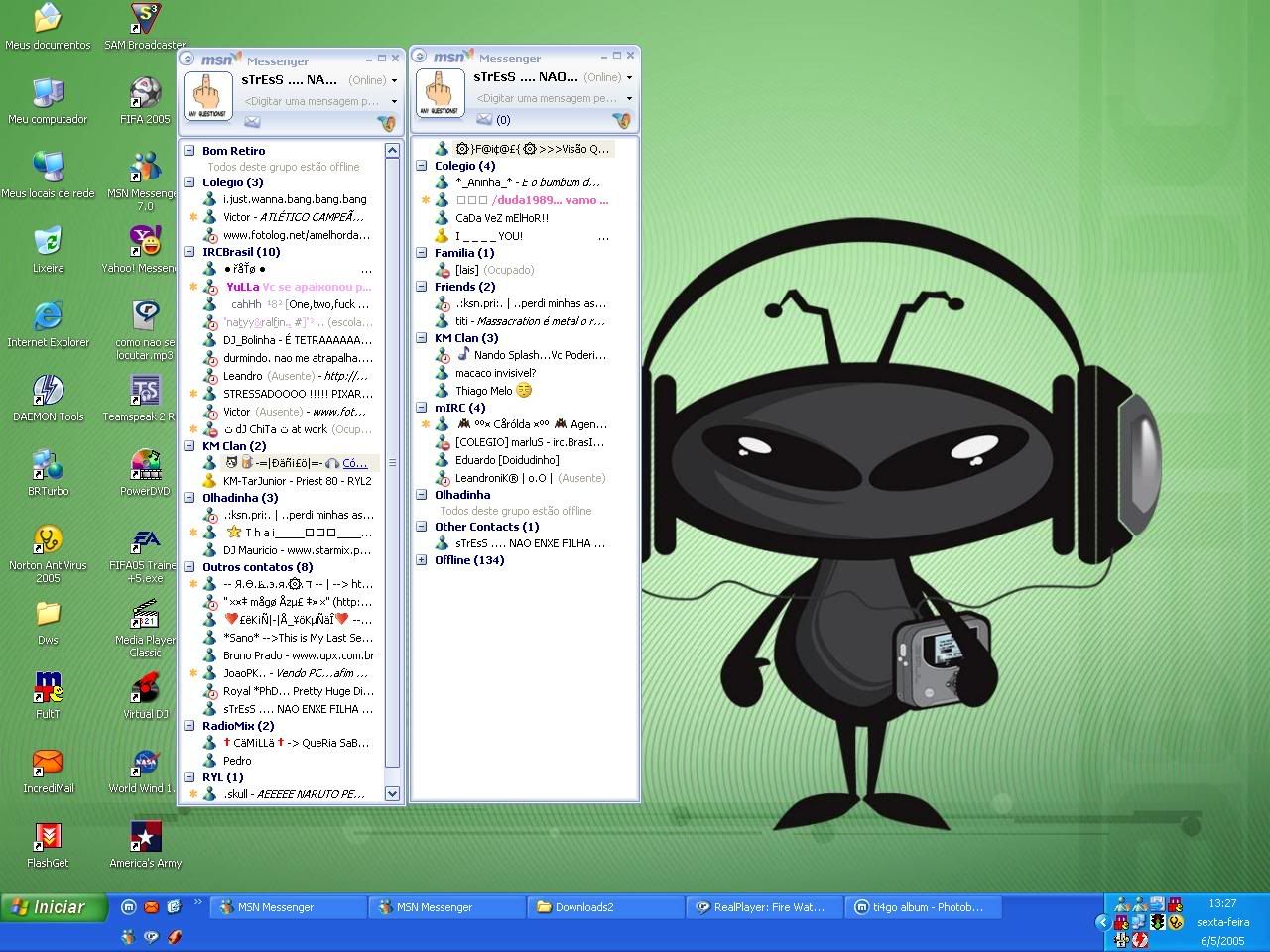Switch to ti4go album taskbar button
1270x952 pixels.
click(x=923, y=907)
